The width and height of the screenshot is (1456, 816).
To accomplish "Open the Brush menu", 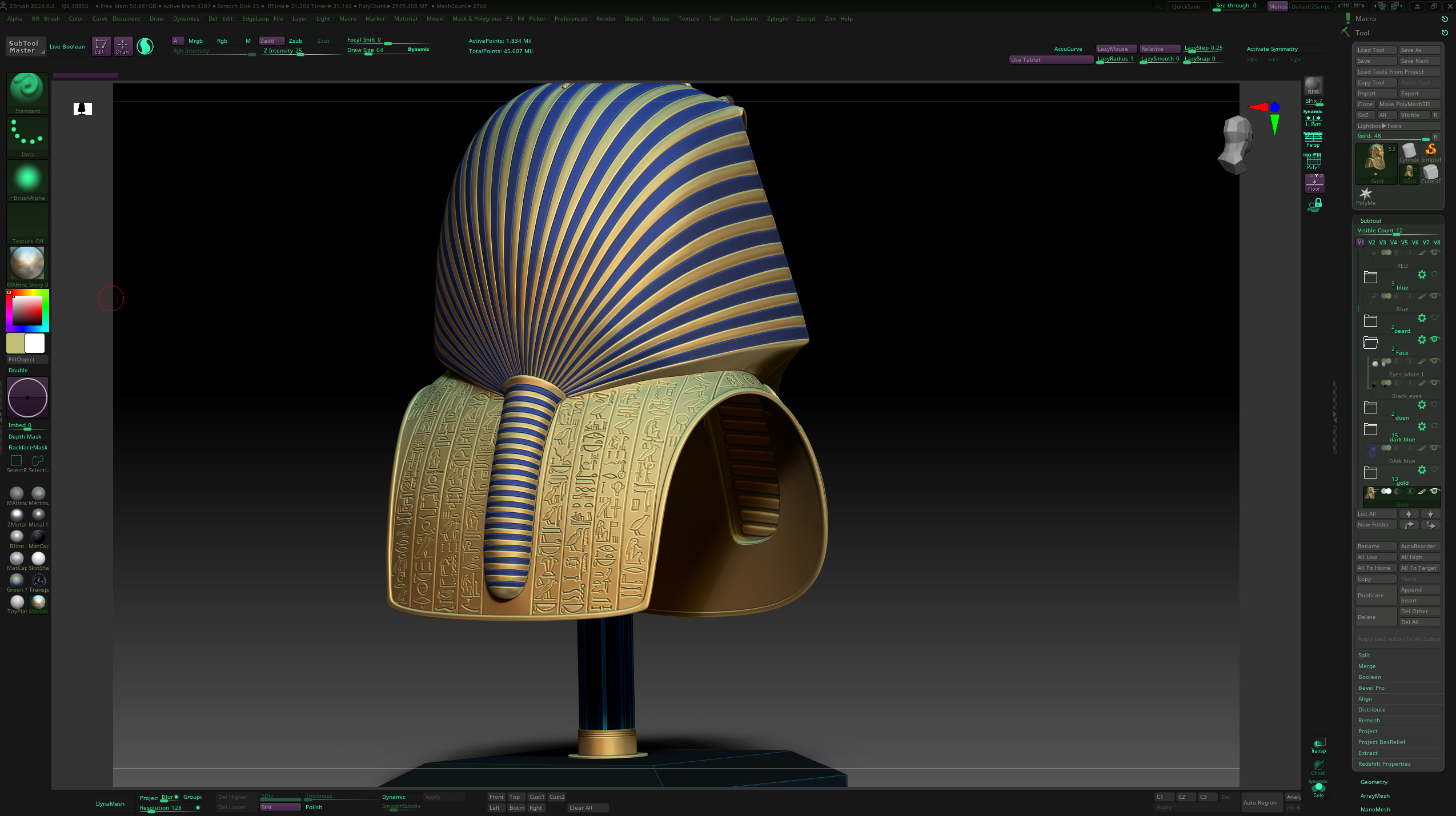I will click(x=51, y=19).
